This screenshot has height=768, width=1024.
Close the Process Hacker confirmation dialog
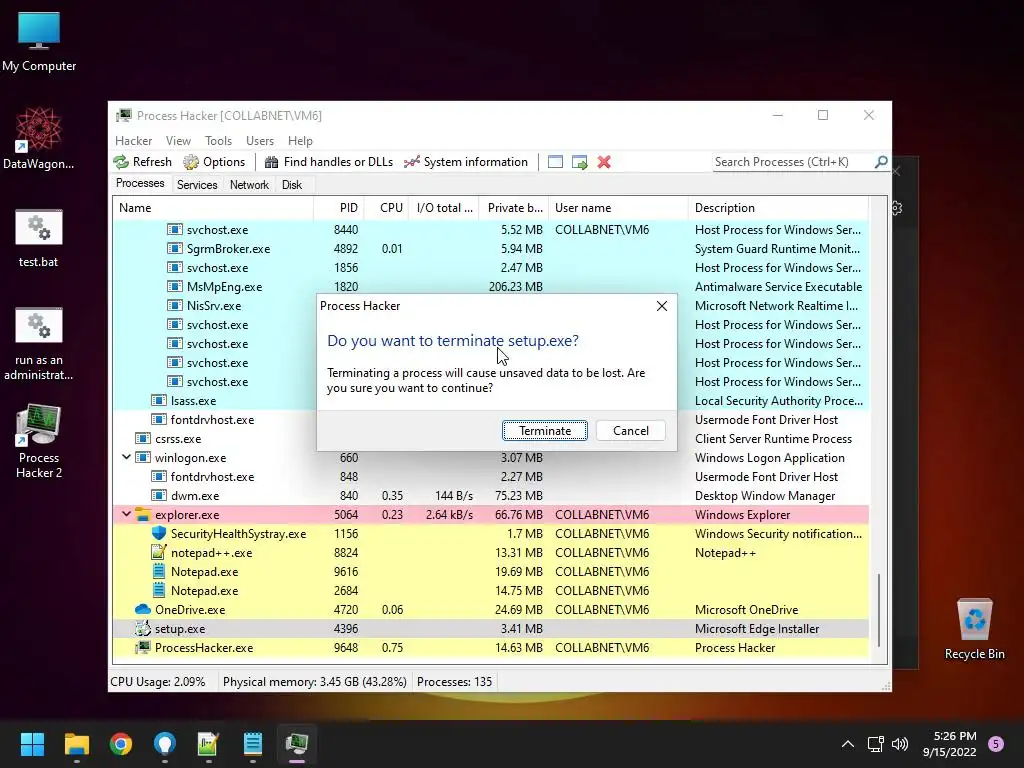[x=662, y=306]
